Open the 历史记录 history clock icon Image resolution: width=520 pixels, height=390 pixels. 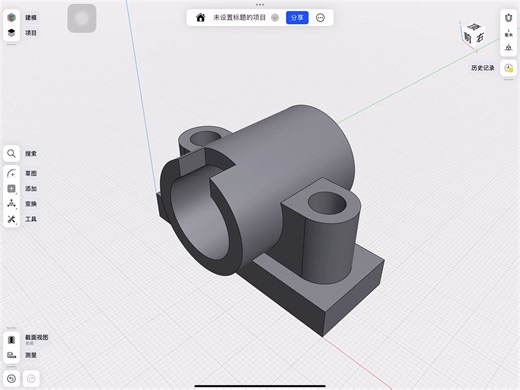coord(508,68)
